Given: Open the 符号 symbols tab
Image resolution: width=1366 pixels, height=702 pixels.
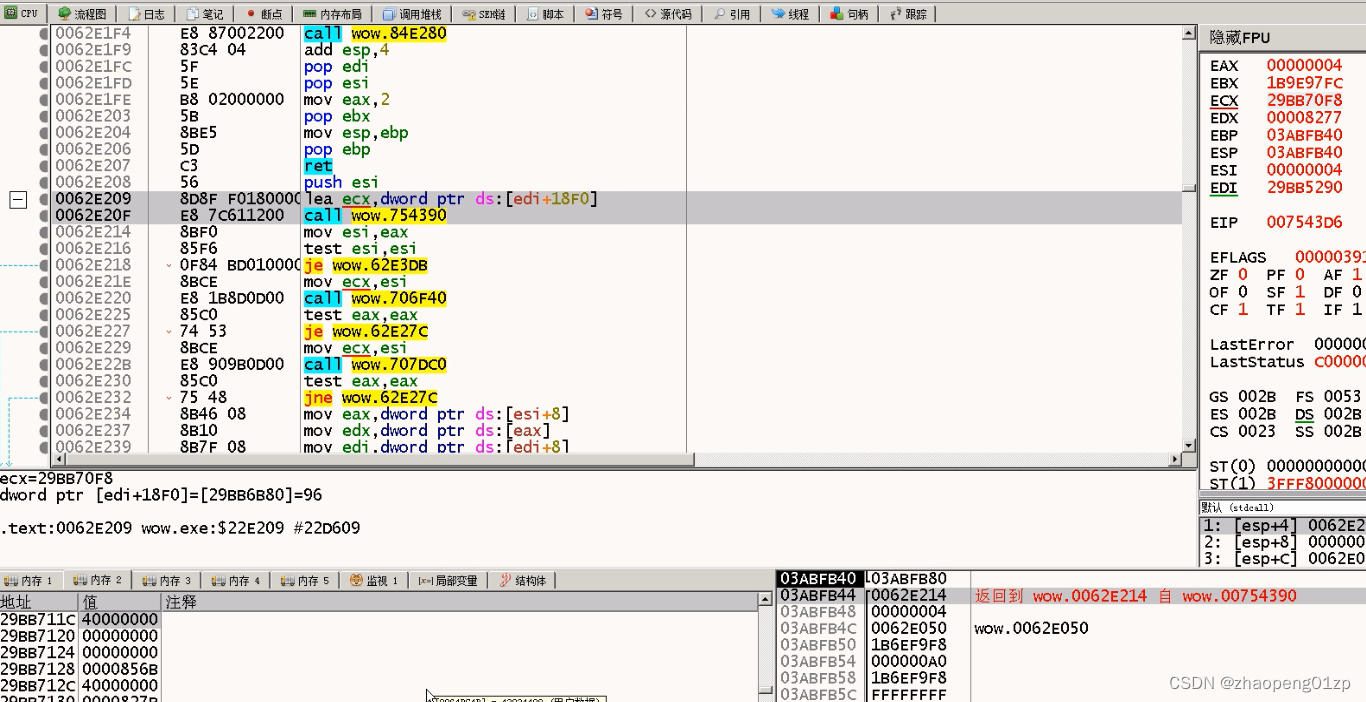Looking at the screenshot, I should pos(605,14).
